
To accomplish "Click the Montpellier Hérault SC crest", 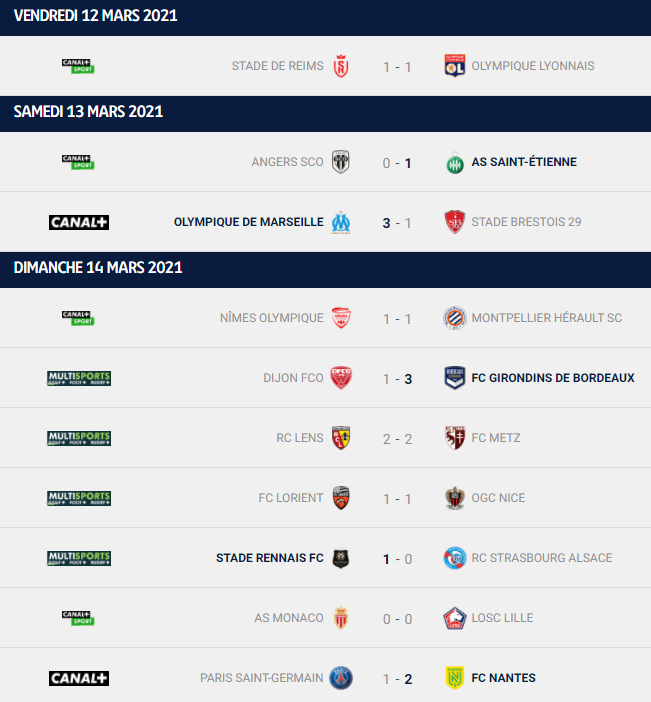I will point(455,318).
